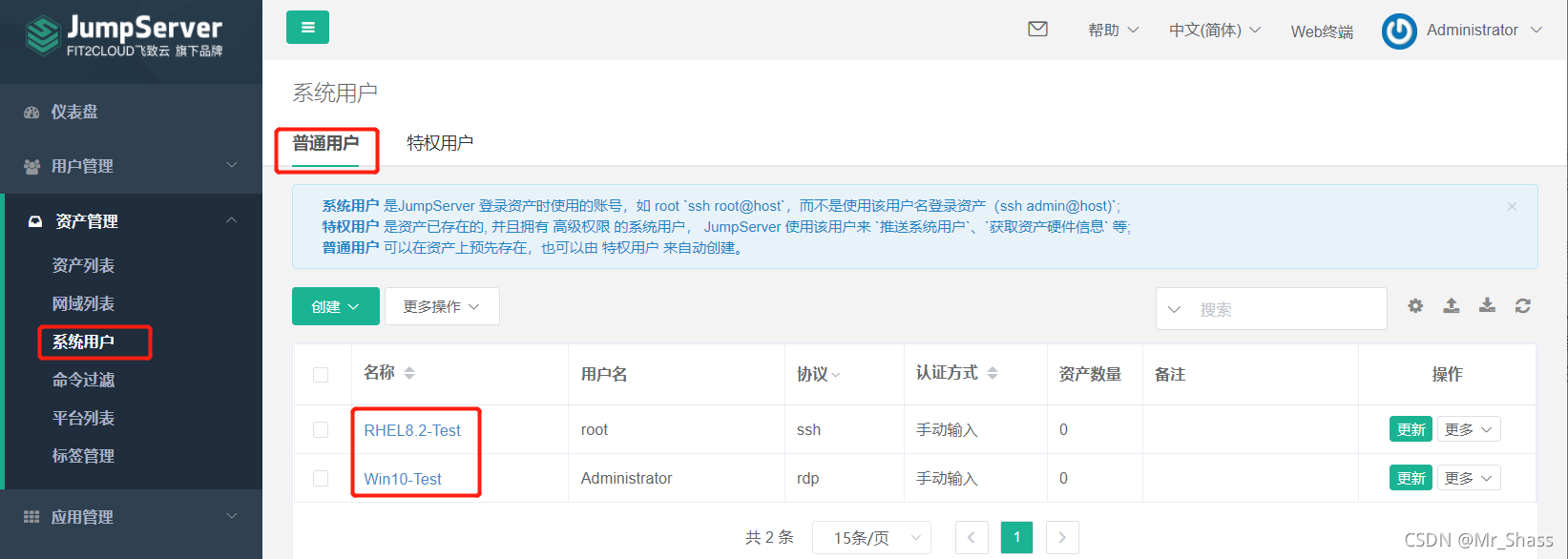Toggle the sidebar with the hamburger button
This screenshot has height=559, width=1568.
pyautogui.click(x=307, y=28)
